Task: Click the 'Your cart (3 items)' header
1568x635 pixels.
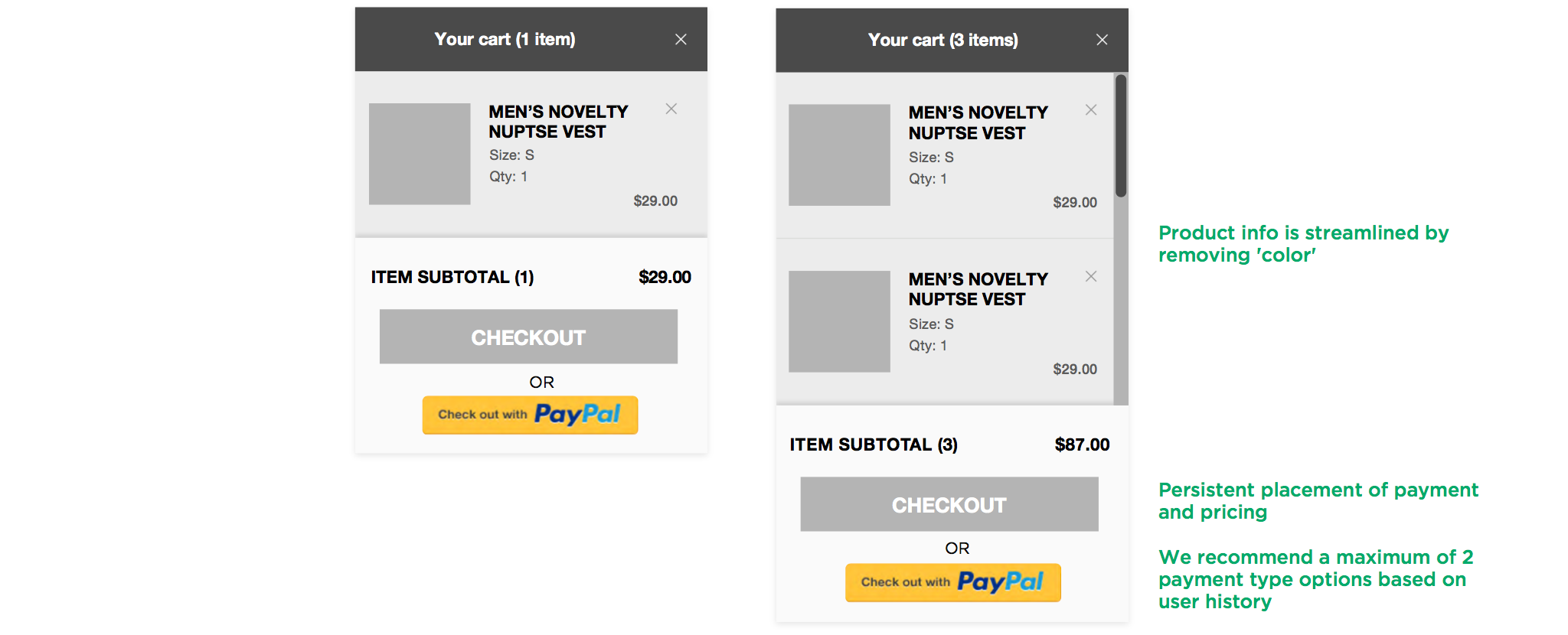Action: (942, 40)
